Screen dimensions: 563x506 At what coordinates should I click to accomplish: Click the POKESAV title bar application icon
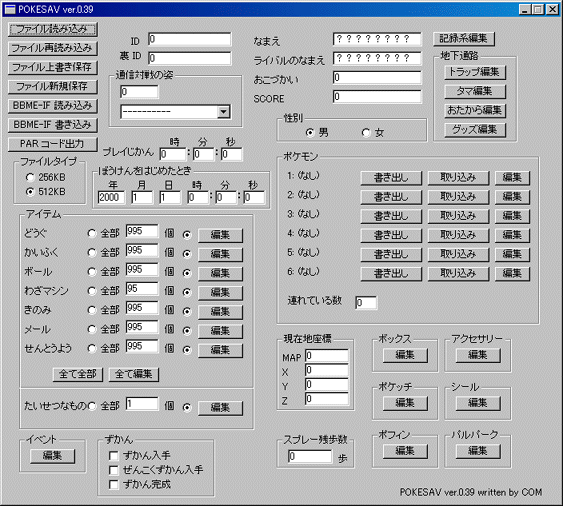tap(10, 9)
